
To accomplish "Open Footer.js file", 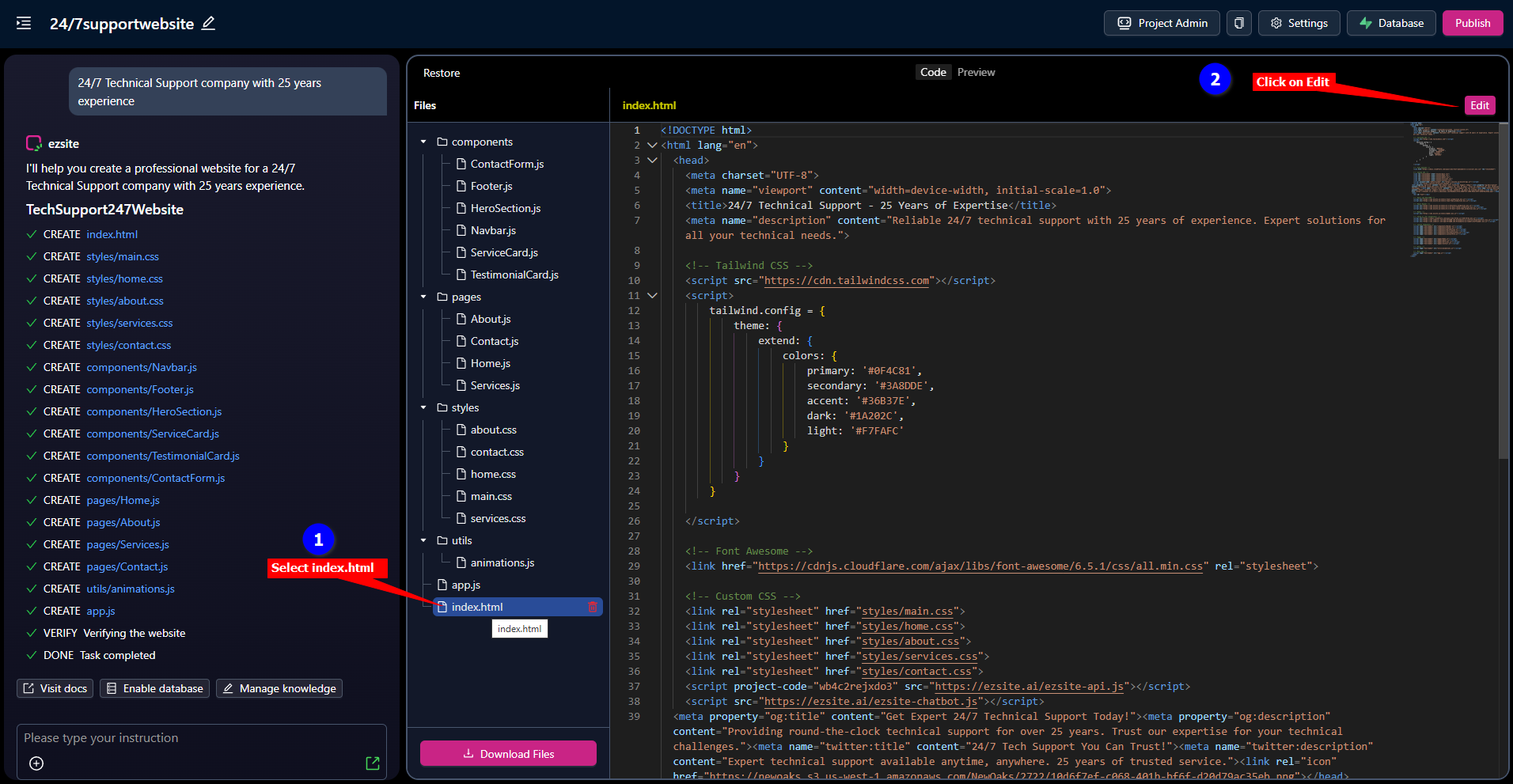I will click(491, 186).
